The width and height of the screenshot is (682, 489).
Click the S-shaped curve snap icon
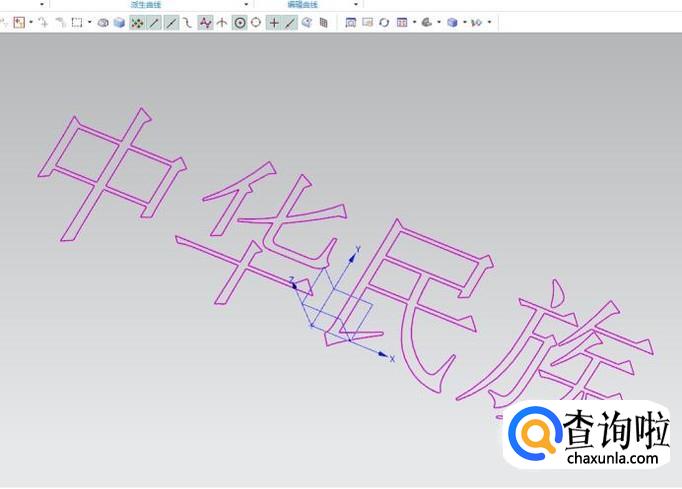(x=187, y=22)
